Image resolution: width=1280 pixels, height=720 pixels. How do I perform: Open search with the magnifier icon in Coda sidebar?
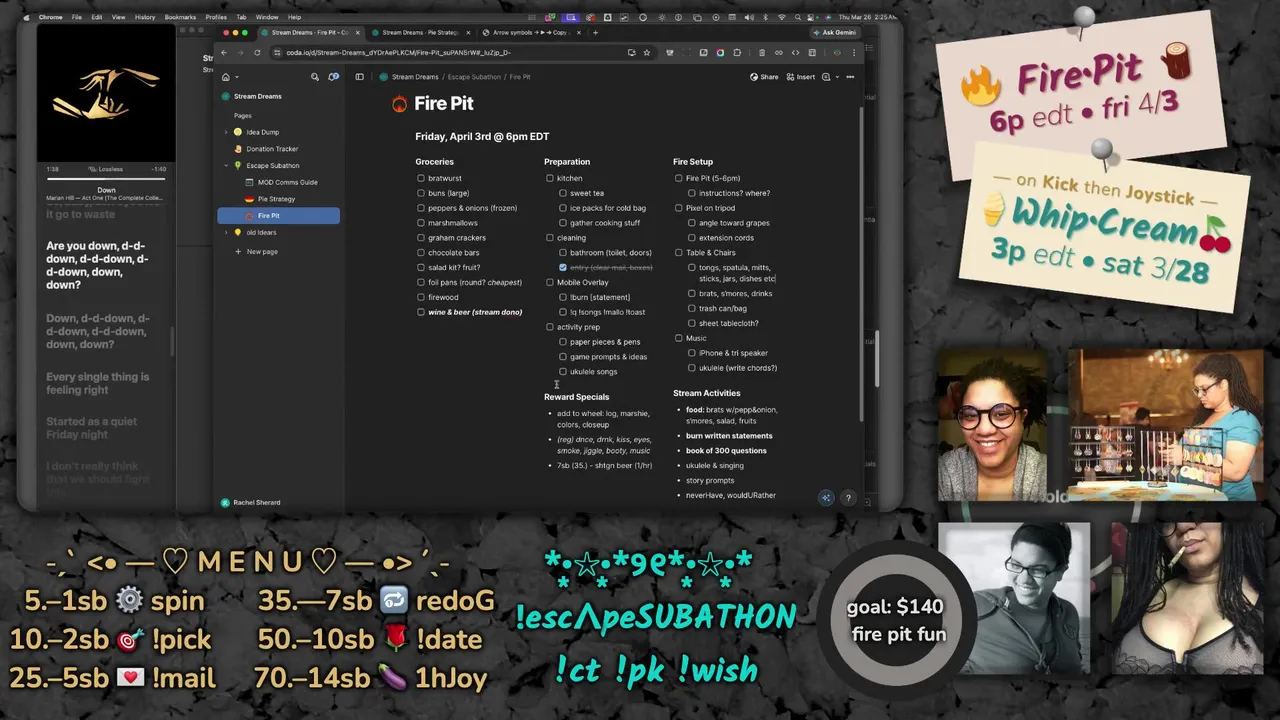coord(315,77)
